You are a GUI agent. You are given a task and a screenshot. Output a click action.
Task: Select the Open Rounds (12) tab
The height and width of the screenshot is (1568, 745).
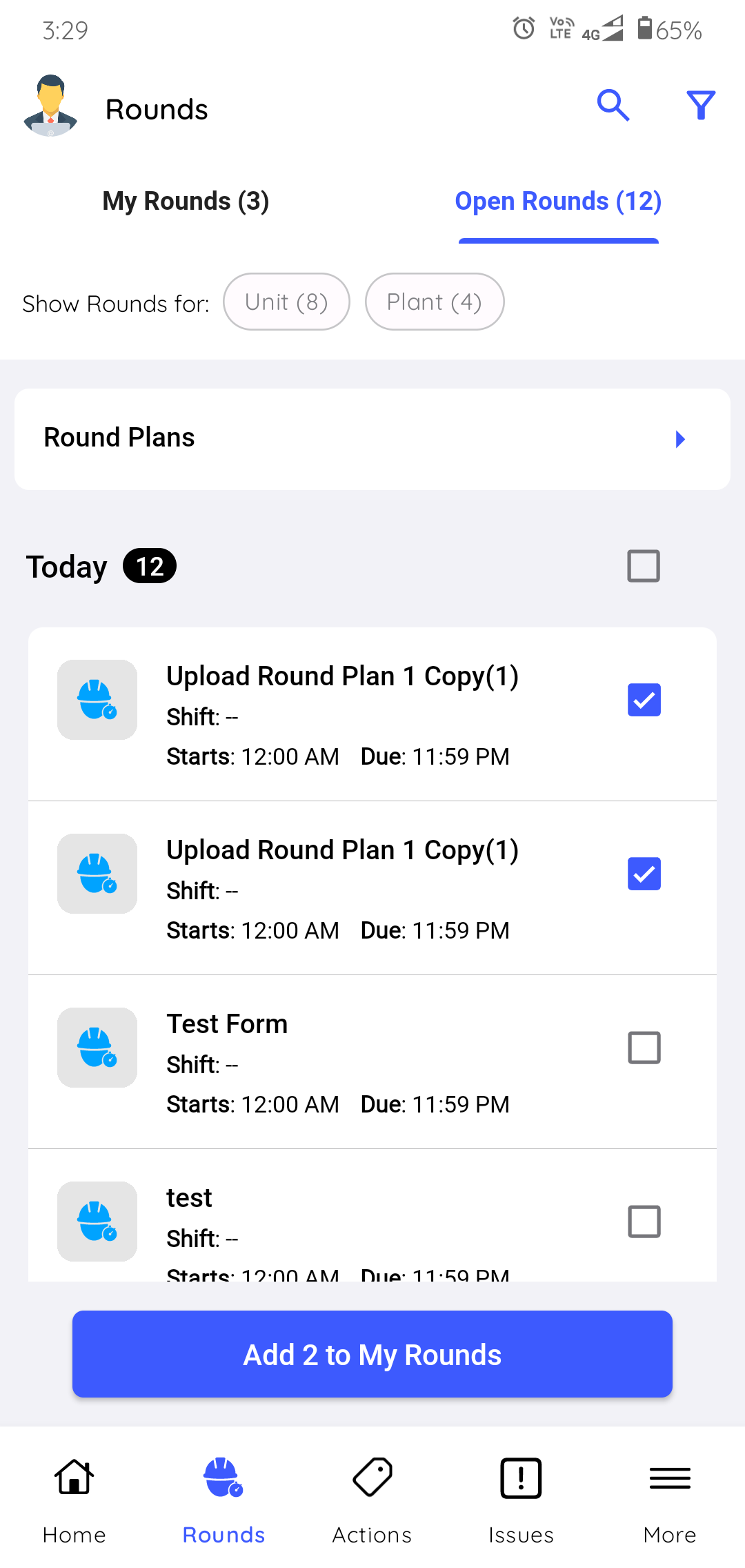[558, 202]
